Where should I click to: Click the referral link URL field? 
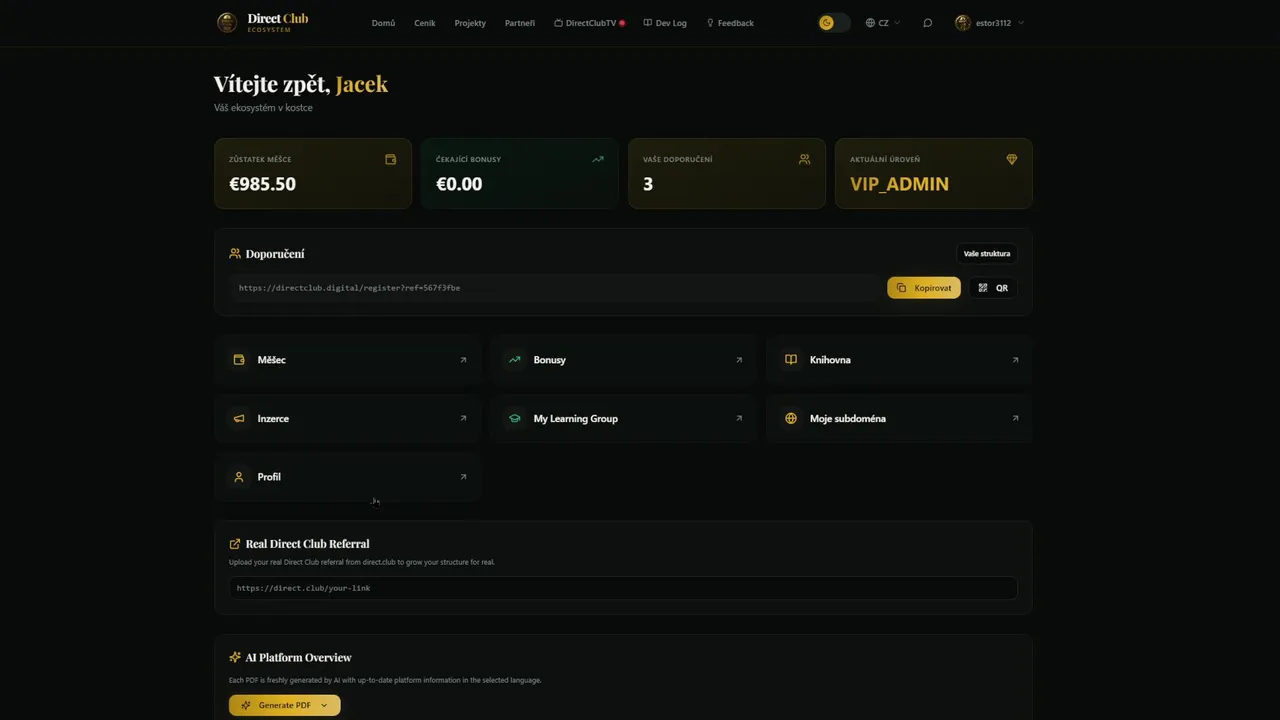(554, 288)
